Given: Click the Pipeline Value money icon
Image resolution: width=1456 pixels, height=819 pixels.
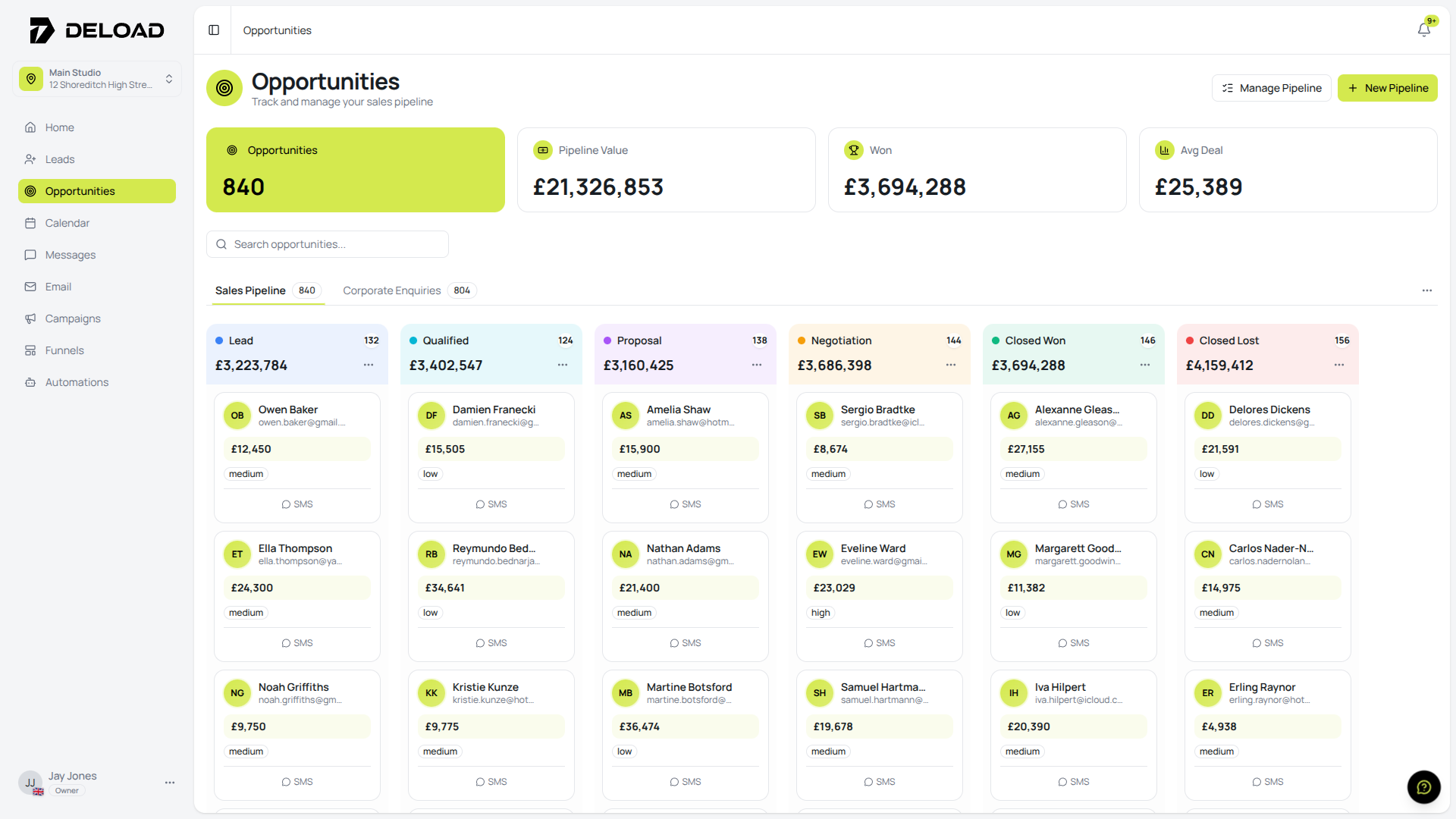Looking at the screenshot, I should [x=543, y=150].
